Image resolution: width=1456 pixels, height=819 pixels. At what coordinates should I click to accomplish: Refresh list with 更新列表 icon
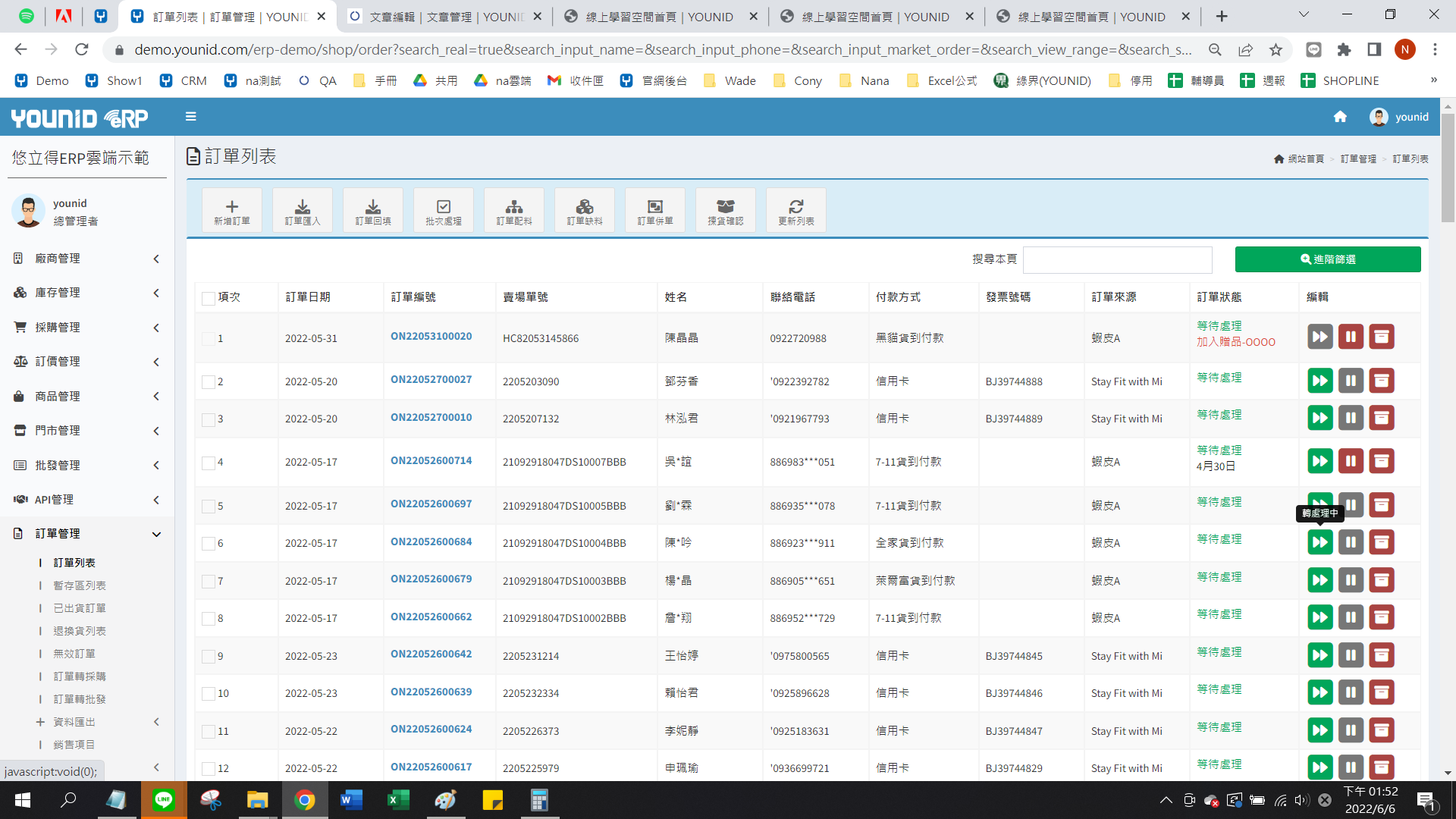click(795, 207)
